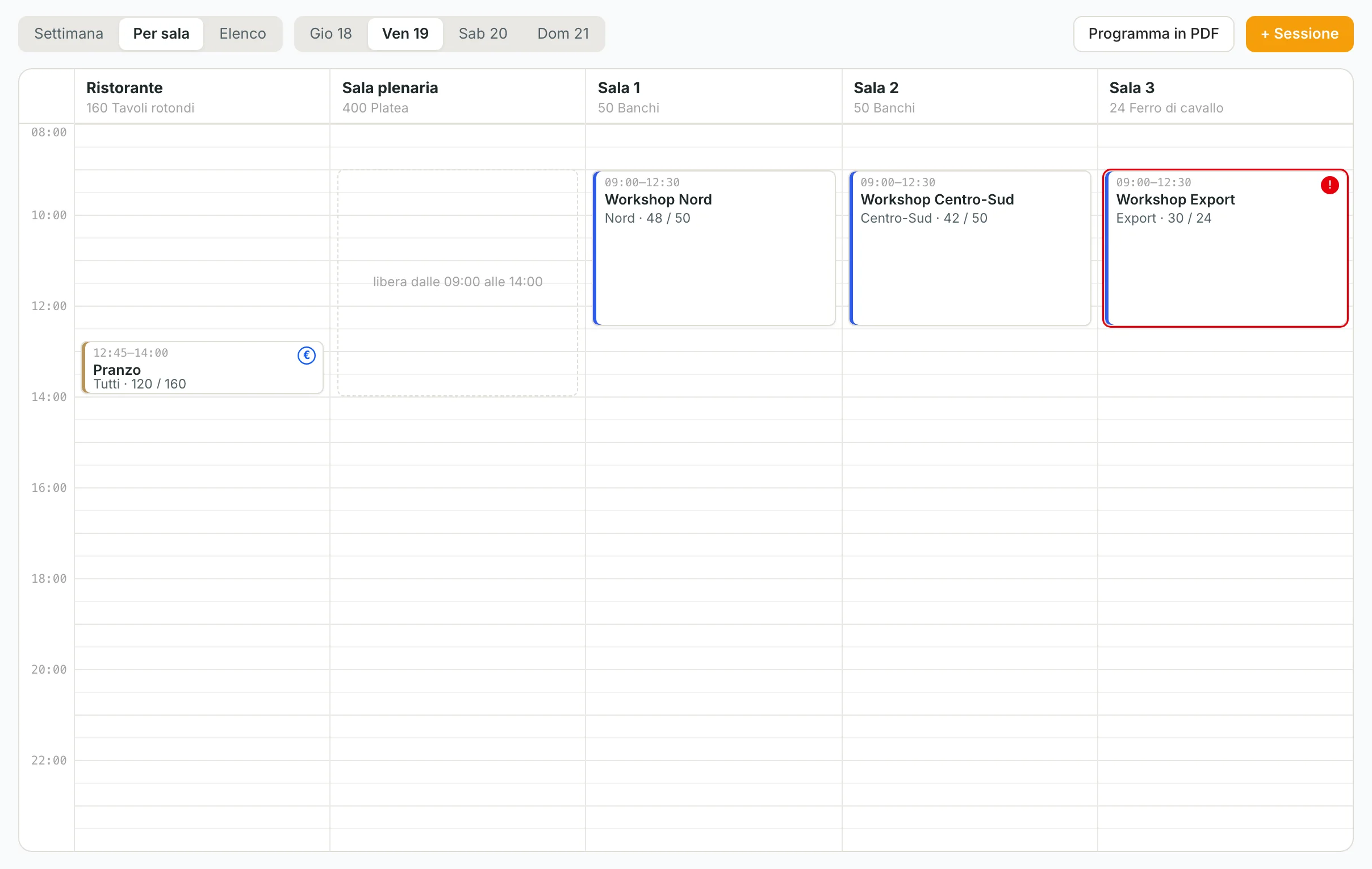Click the Sala 3 column header

1225,97
